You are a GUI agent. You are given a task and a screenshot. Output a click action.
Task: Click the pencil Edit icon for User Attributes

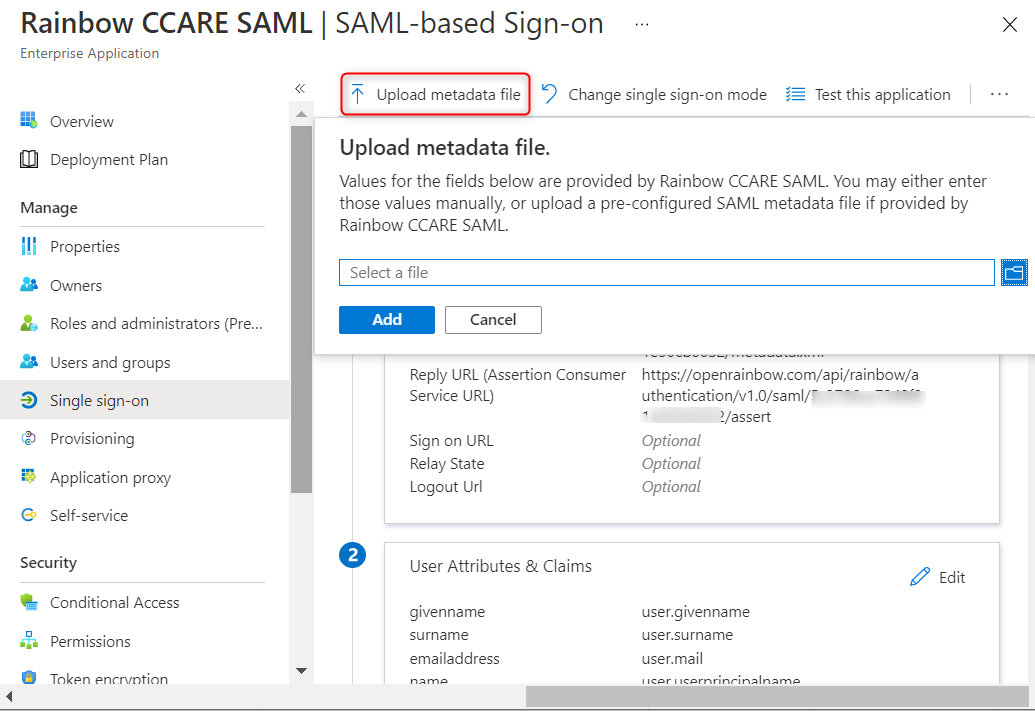pos(920,577)
